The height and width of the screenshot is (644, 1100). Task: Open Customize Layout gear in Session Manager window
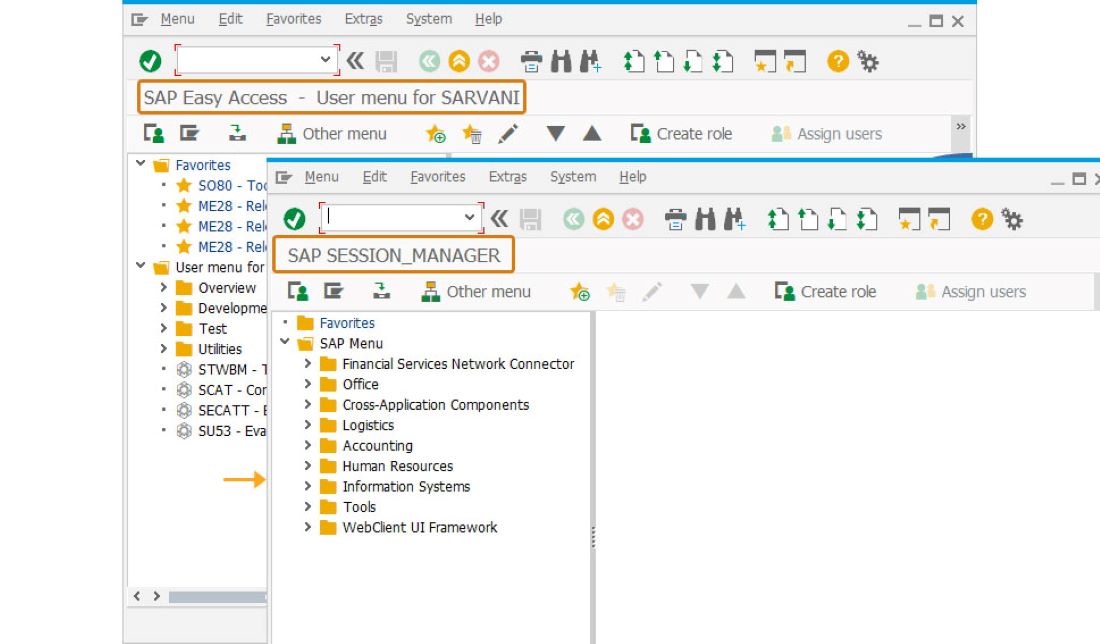click(x=1012, y=220)
